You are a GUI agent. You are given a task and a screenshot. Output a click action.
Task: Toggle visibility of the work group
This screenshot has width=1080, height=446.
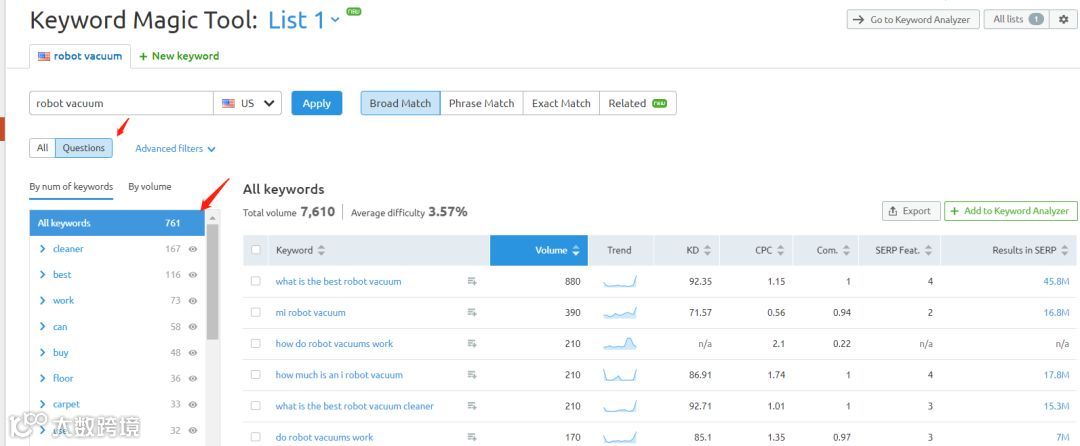(193, 301)
